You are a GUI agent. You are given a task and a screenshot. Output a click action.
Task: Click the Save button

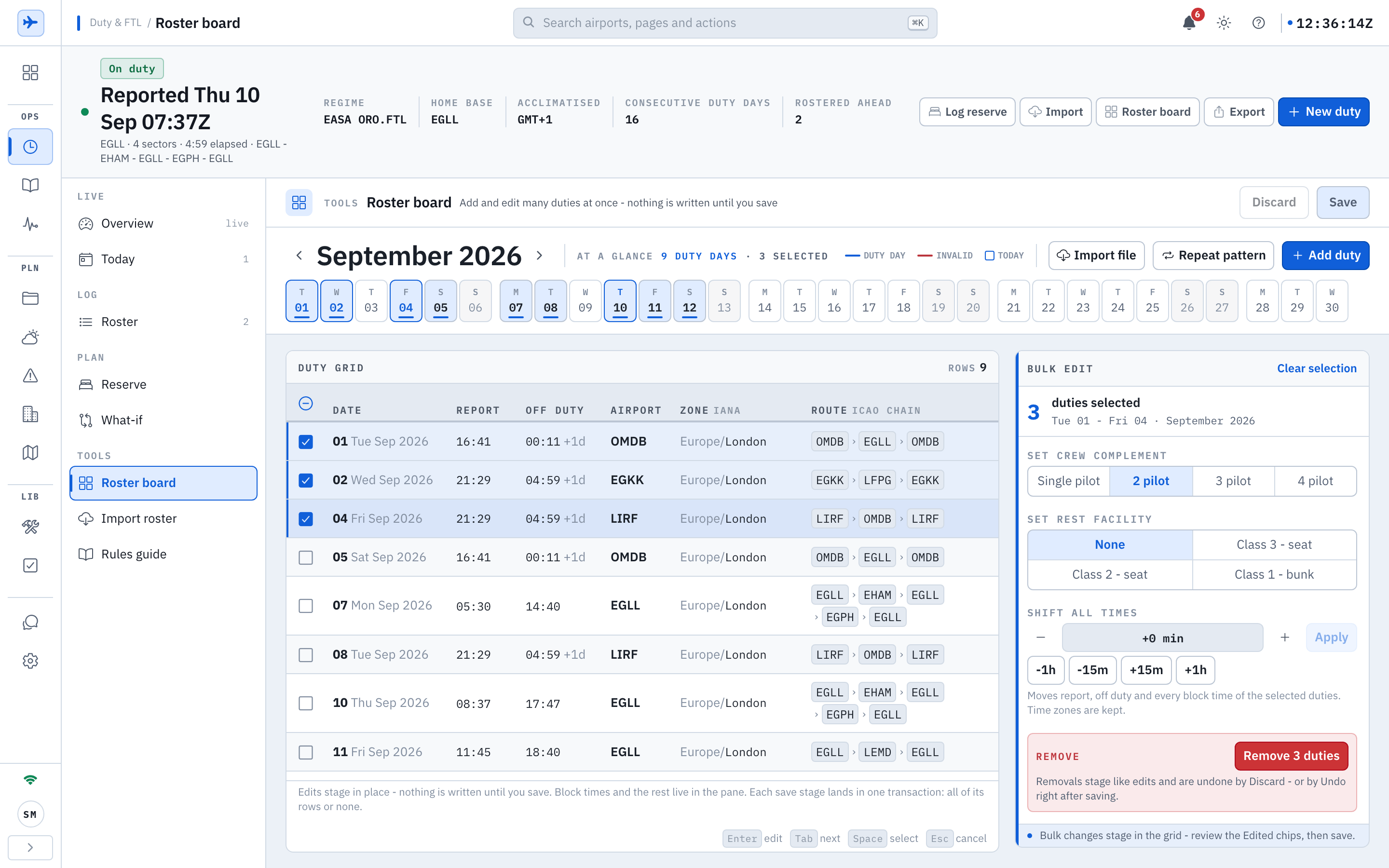click(x=1343, y=203)
